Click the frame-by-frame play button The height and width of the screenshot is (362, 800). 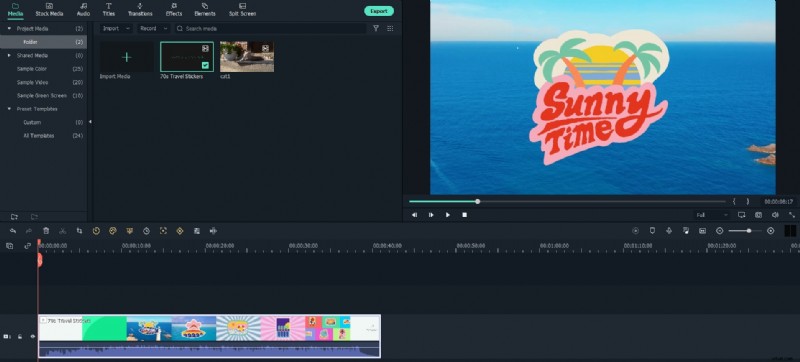[x=431, y=215]
